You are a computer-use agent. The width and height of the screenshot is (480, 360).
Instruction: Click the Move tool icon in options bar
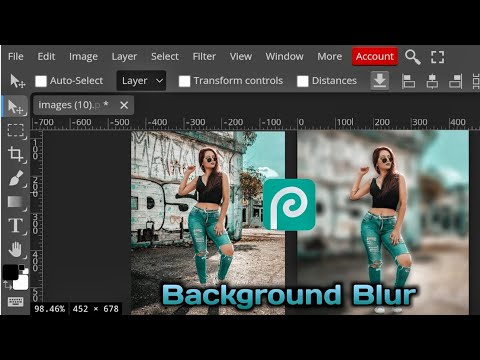click(x=17, y=81)
